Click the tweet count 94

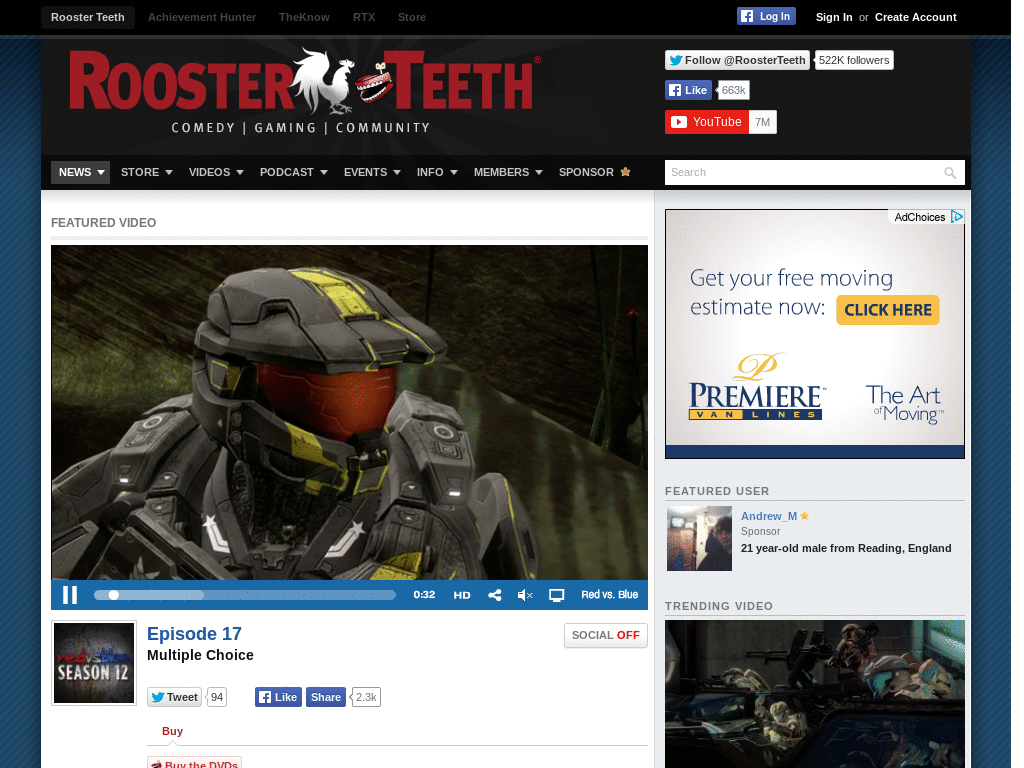pyautogui.click(x=217, y=697)
